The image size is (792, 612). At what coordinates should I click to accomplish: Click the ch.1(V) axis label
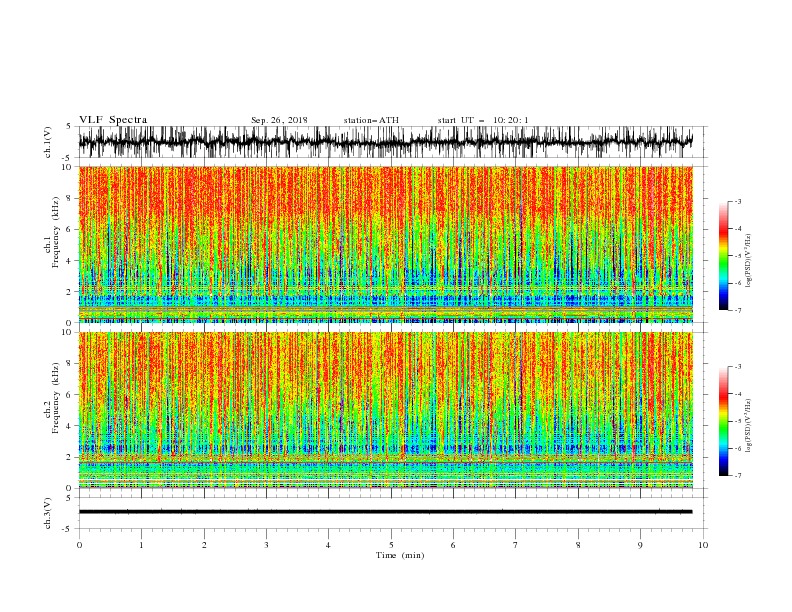48,142
